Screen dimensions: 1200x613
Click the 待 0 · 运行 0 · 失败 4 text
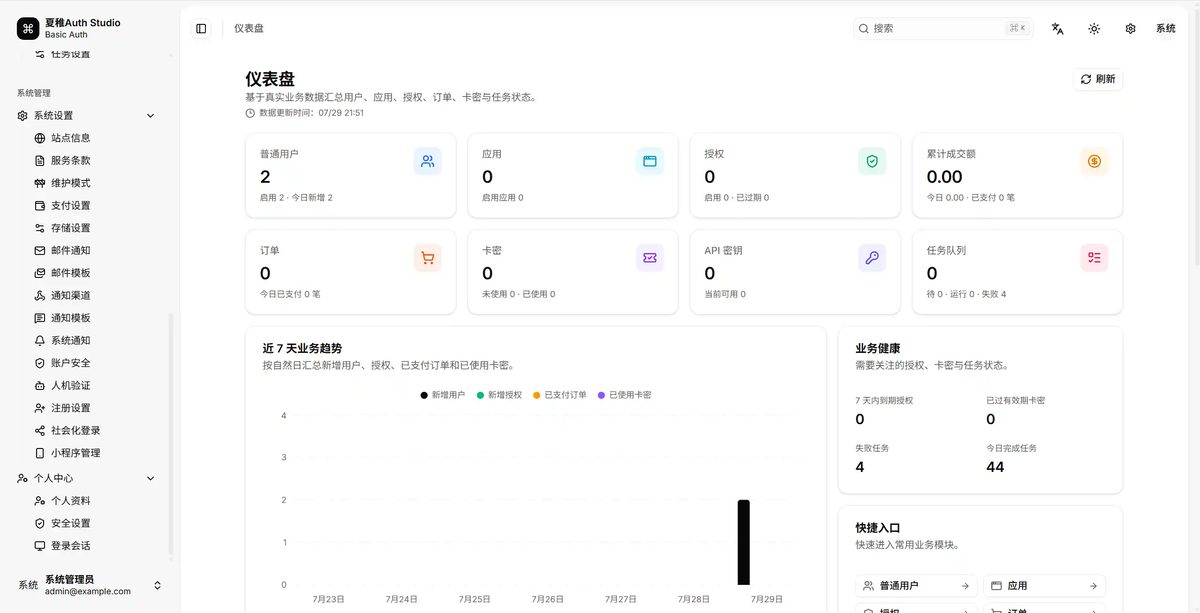point(967,294)
